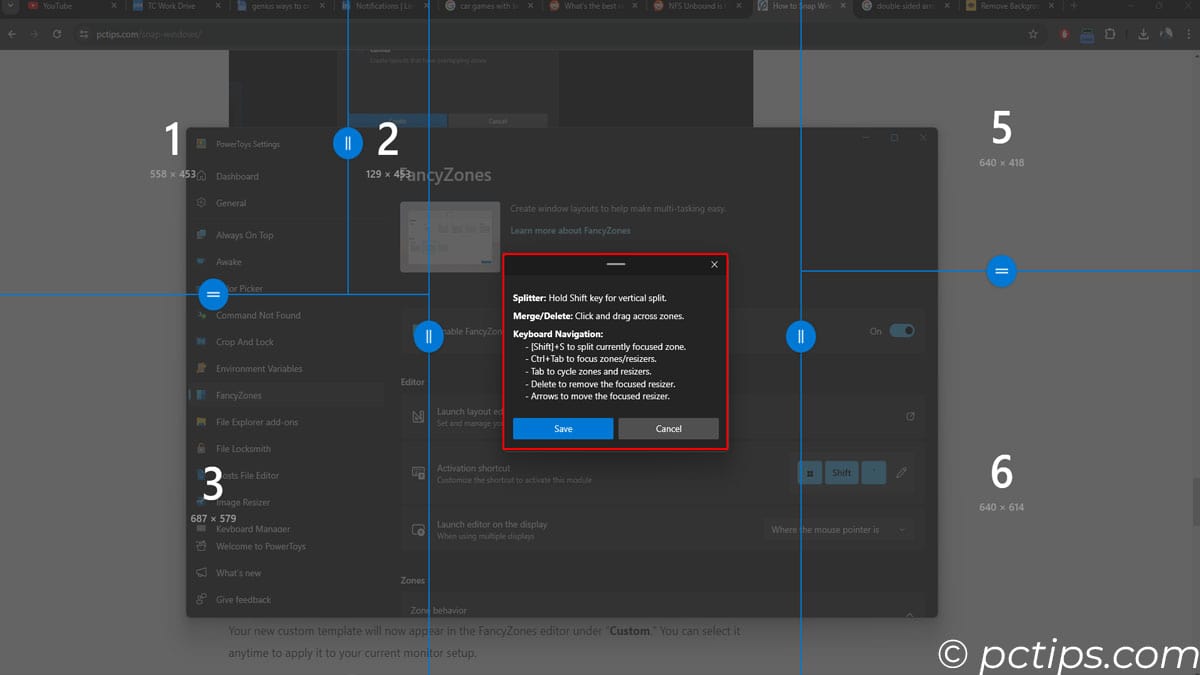
Task: Click the browser's downloads icon
Action: [x=1143, y=34]
